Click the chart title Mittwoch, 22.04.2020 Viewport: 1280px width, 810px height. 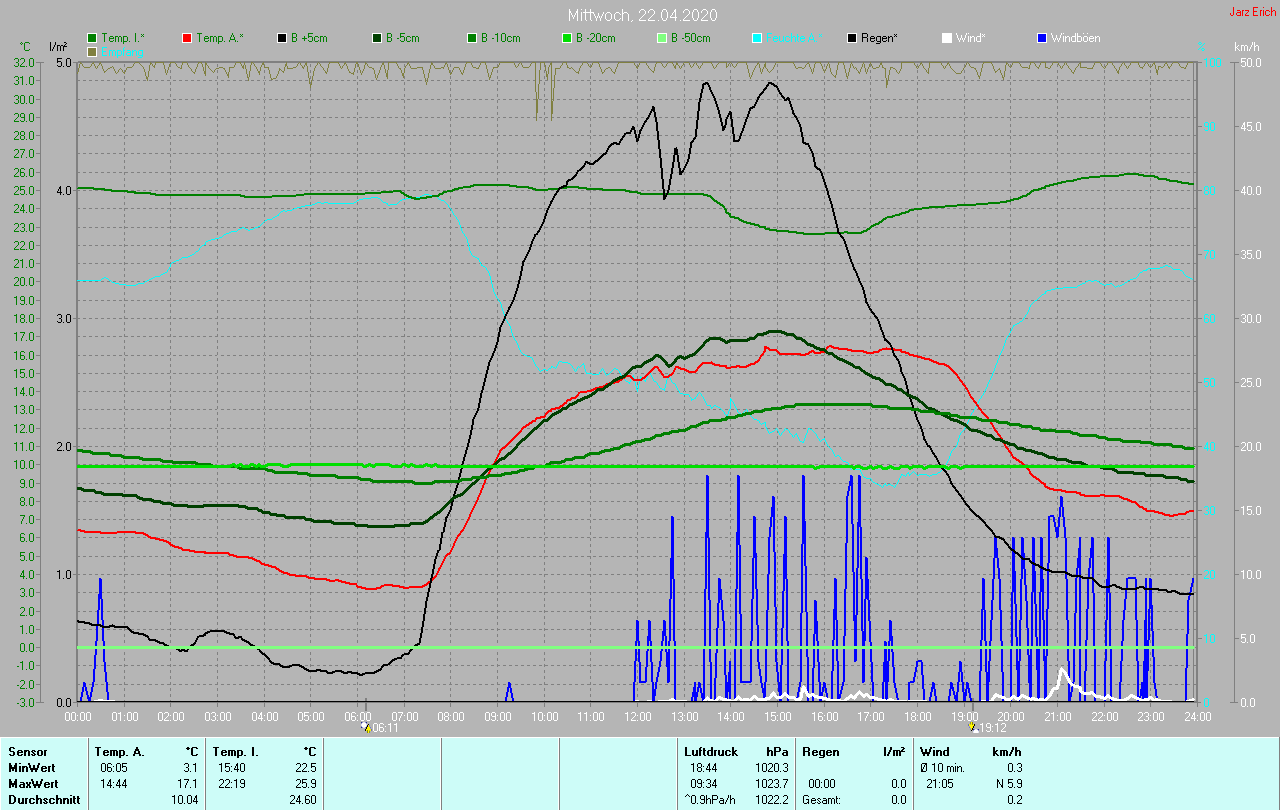pos(642,15)
